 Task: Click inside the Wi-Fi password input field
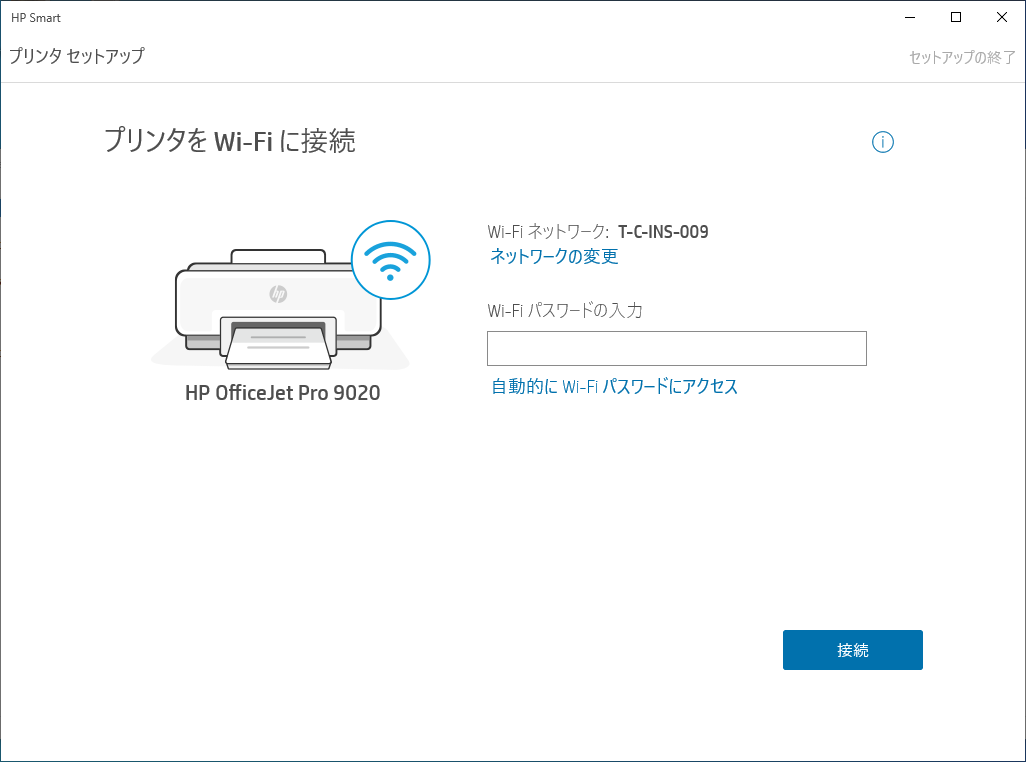tap(676, 348)
